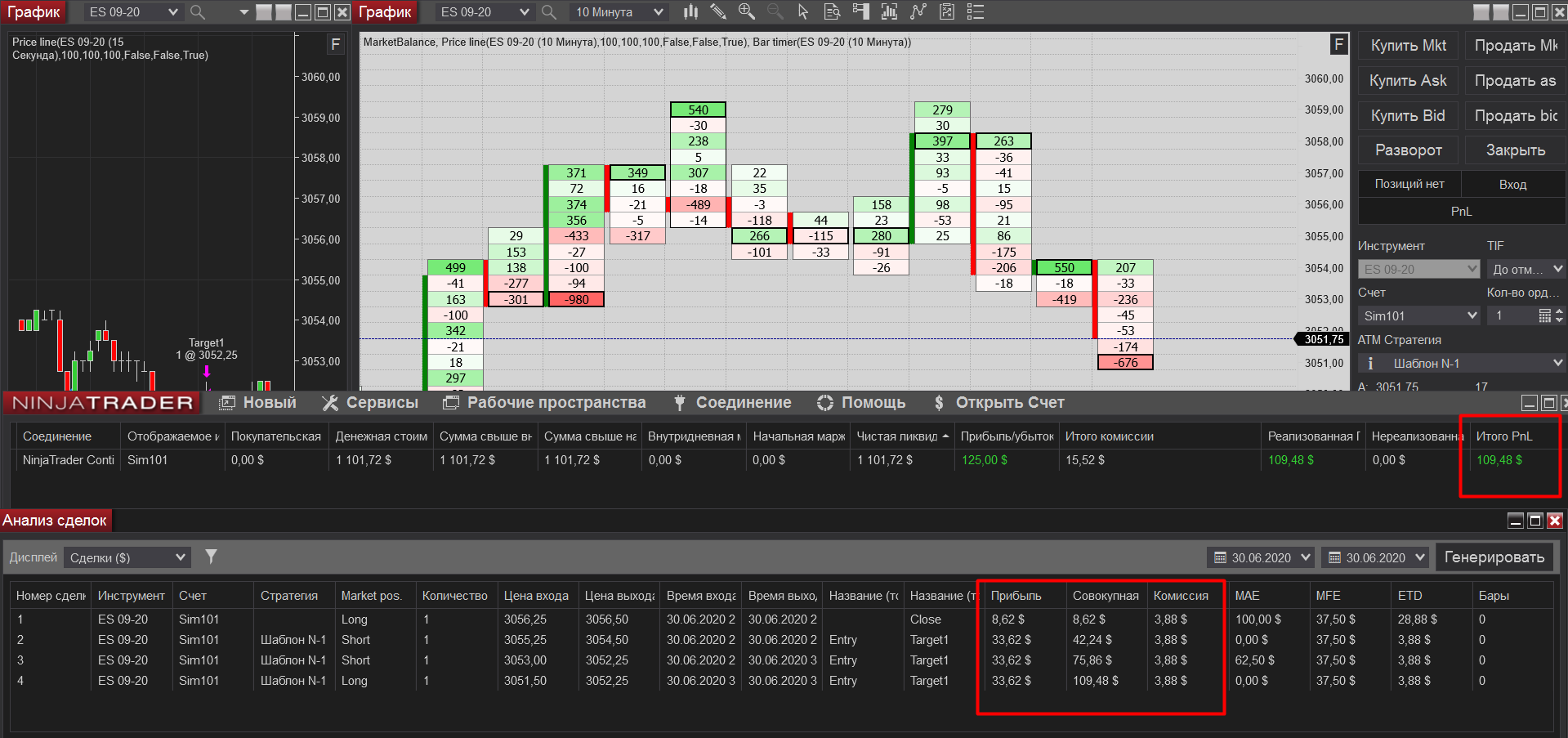
Task: Toggle the data box icon
Action: [x=832, y=11]
